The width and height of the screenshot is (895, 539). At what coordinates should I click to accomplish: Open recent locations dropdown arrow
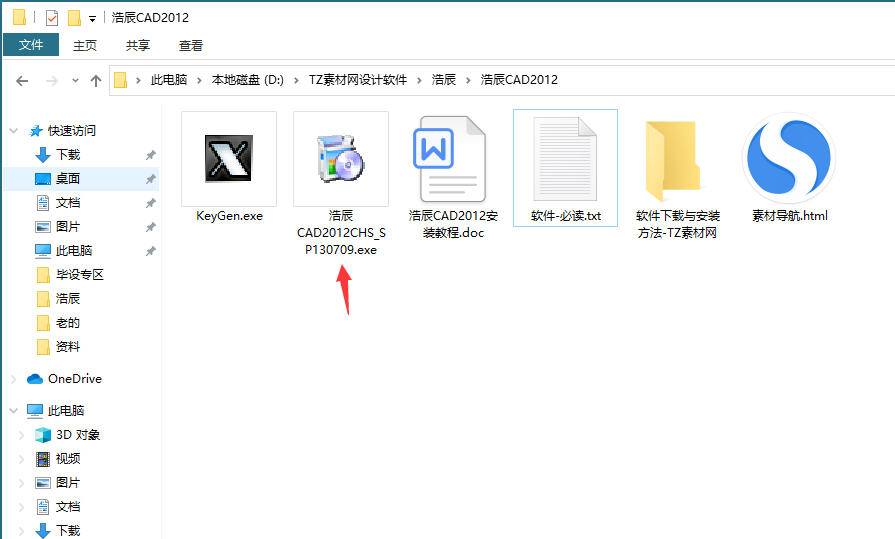pyautogui.click(x=75, y=81)
